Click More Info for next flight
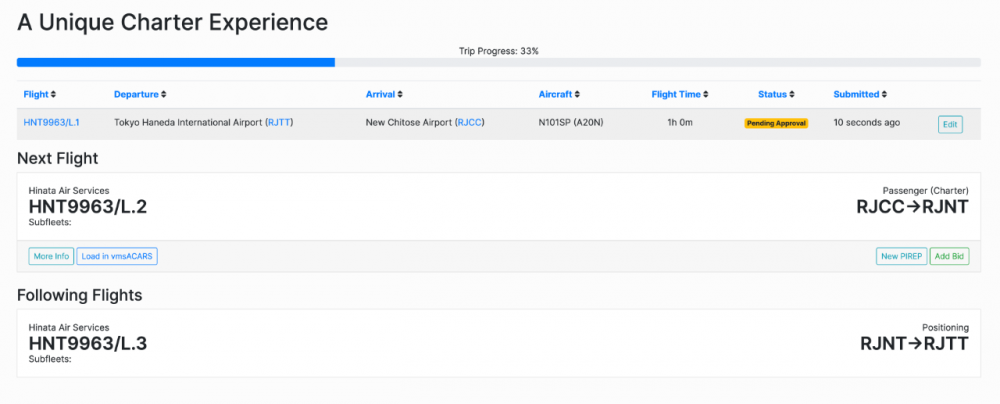Screen dimensions: 1000x404 [x=51, y=257]
